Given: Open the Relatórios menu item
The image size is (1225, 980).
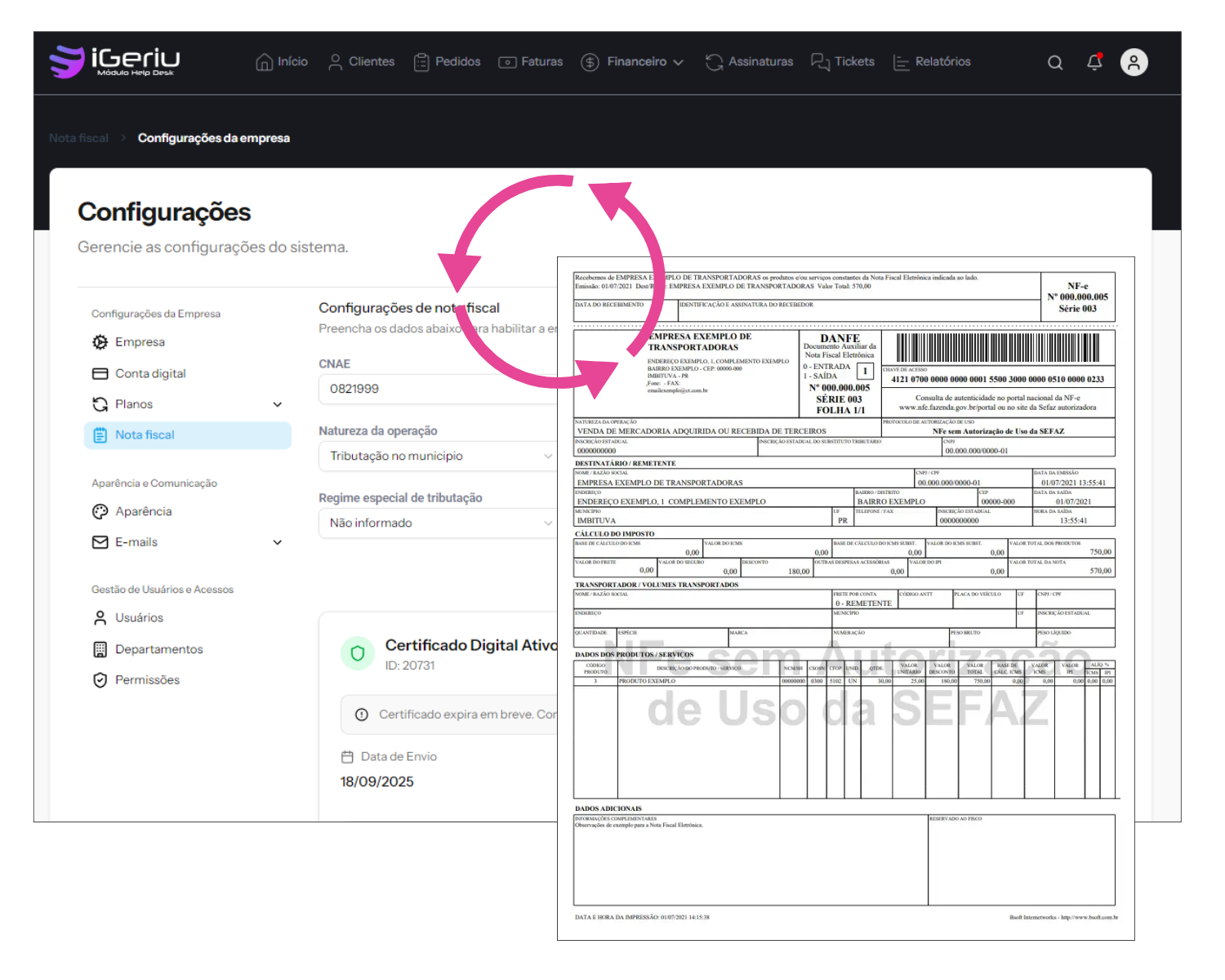Looking at the screenshot, I should [x=932, y=62].
